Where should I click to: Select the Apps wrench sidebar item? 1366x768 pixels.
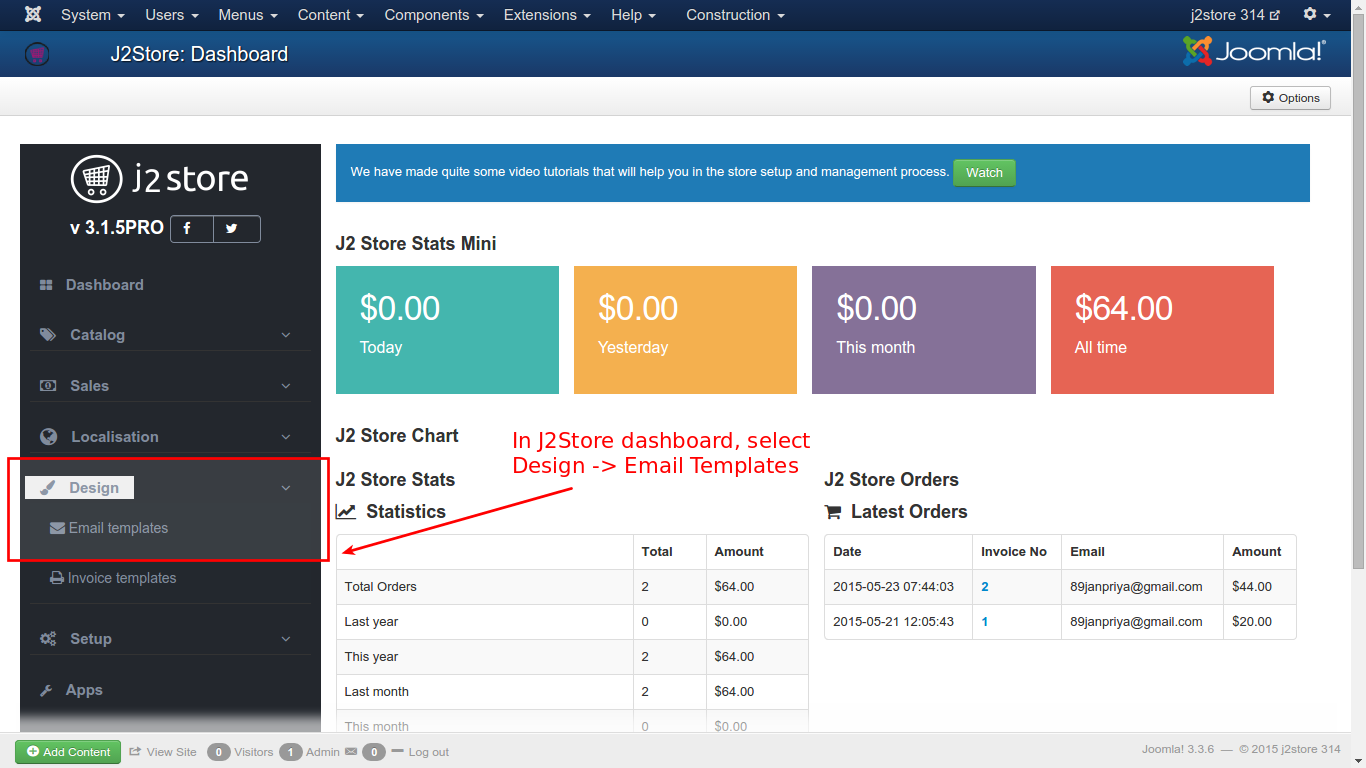tap(84, 690)
